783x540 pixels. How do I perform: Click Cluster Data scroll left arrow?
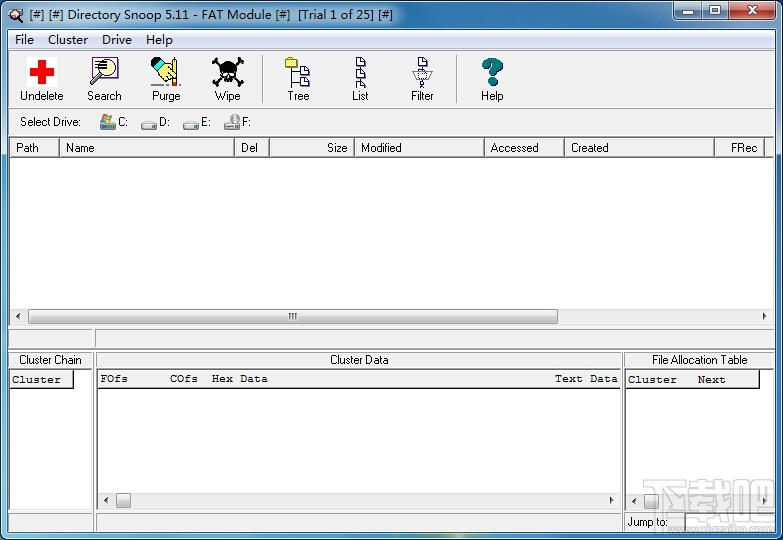tap(106, 500)
